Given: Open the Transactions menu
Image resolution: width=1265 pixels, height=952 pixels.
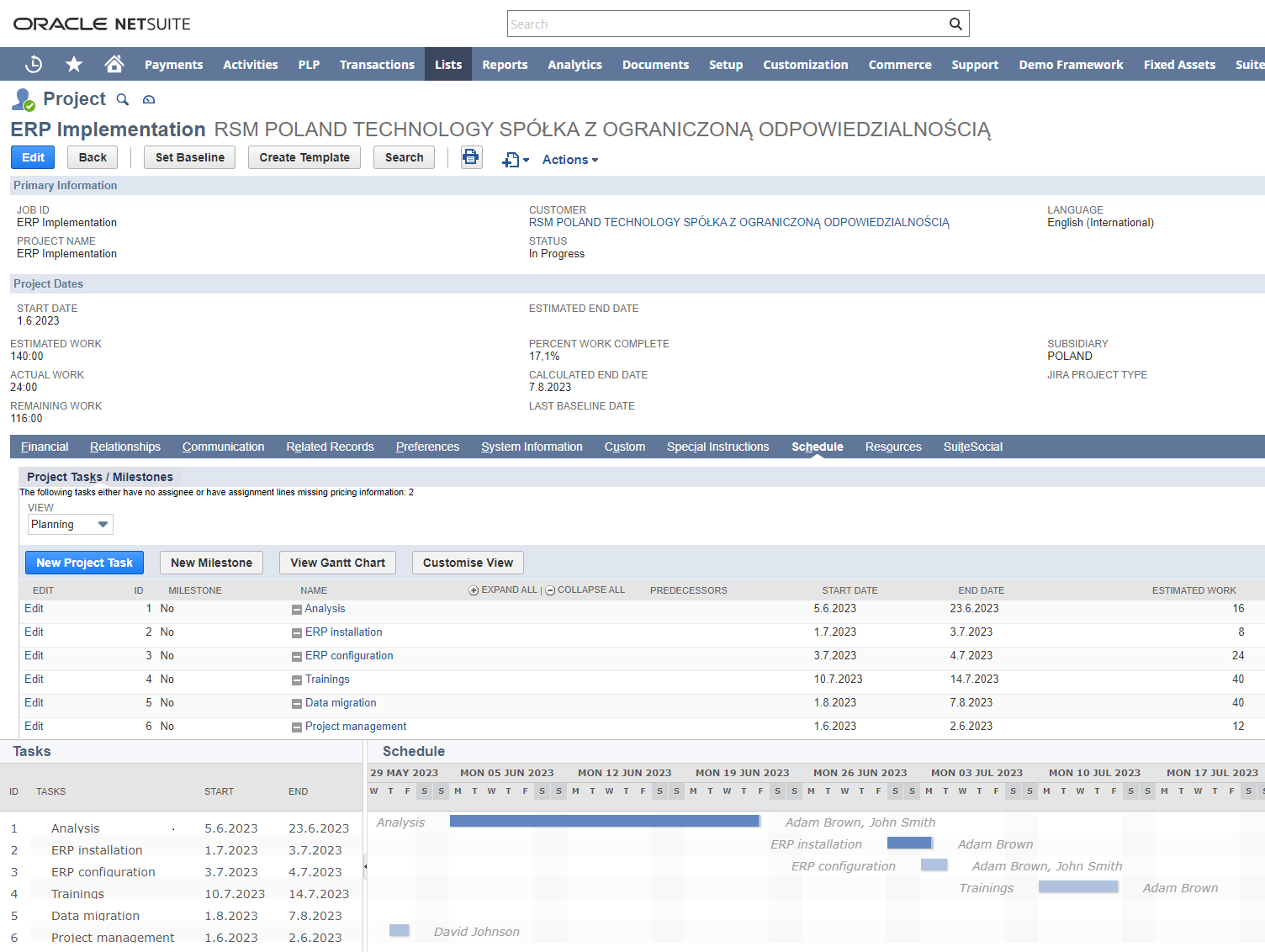Looking at the screenshot, I should tap(377, 65).
